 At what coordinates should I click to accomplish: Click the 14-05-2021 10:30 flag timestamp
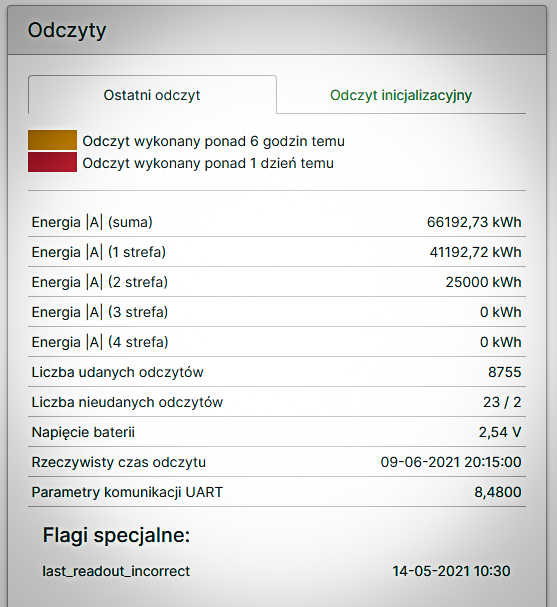pyautogui.click(x=451, y=571)
